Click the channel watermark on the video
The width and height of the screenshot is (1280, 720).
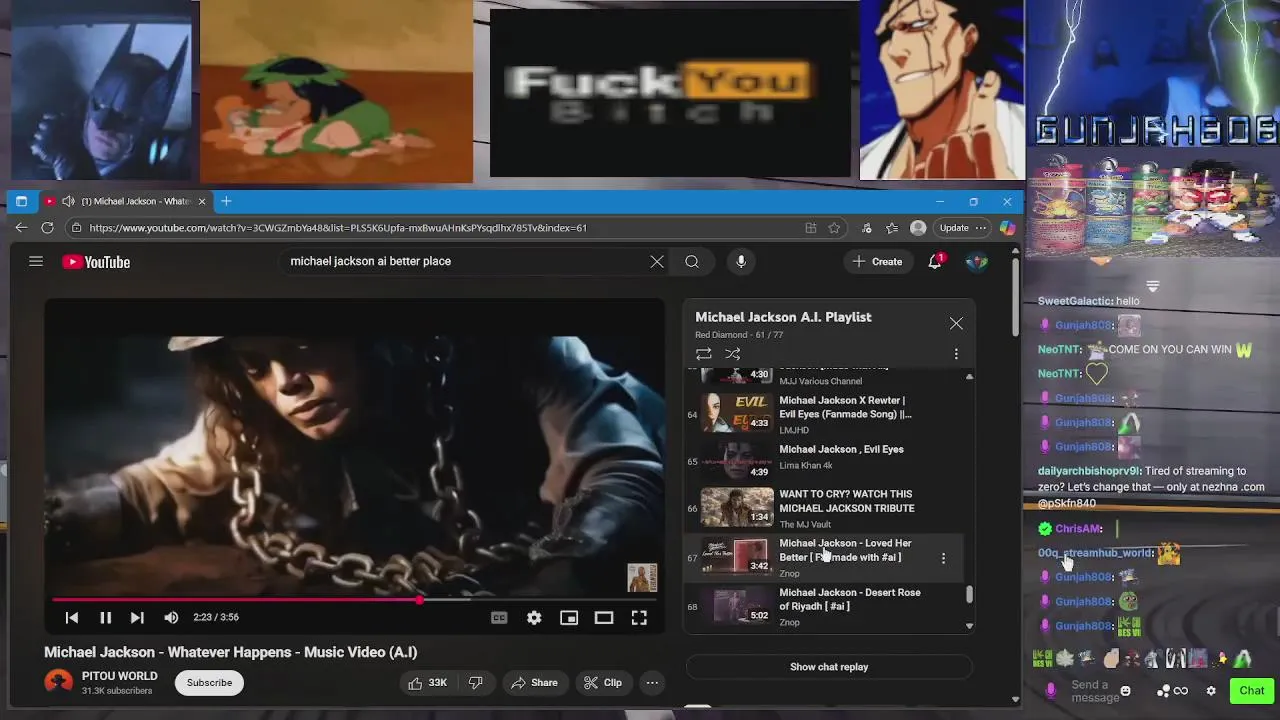pos(642,578)
